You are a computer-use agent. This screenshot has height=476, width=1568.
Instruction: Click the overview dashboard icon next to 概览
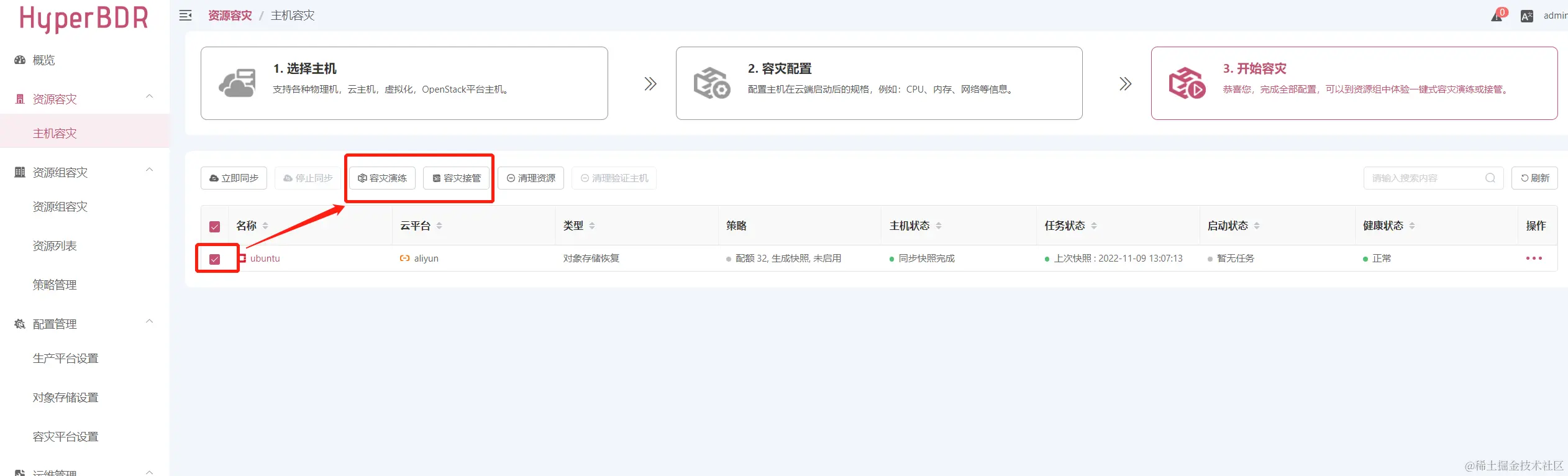(20, 60)
